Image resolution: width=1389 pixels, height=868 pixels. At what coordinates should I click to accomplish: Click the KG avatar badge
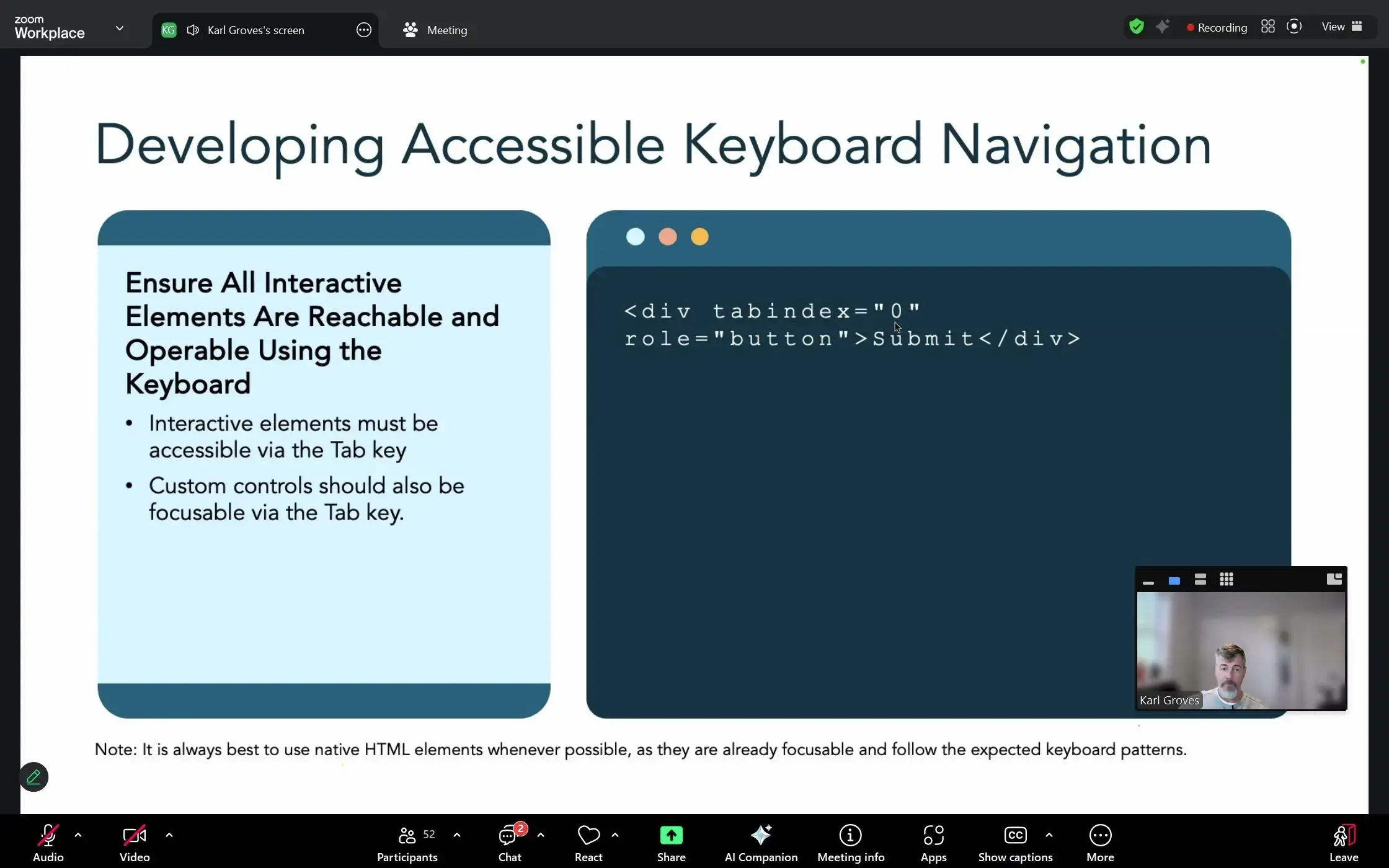(x=169, y=30)
